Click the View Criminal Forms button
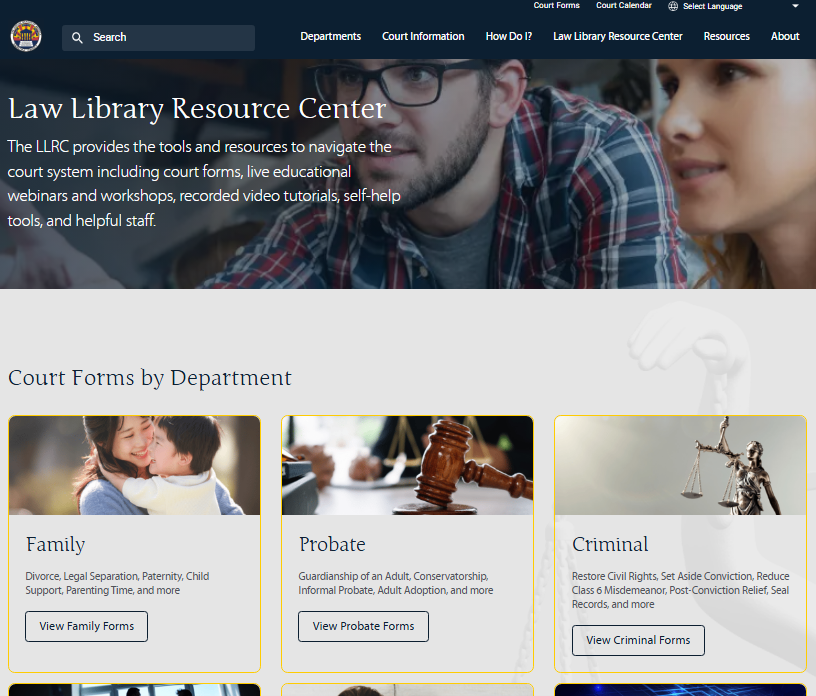The height and width of the screenshot is (696, 816). (638, 640)
